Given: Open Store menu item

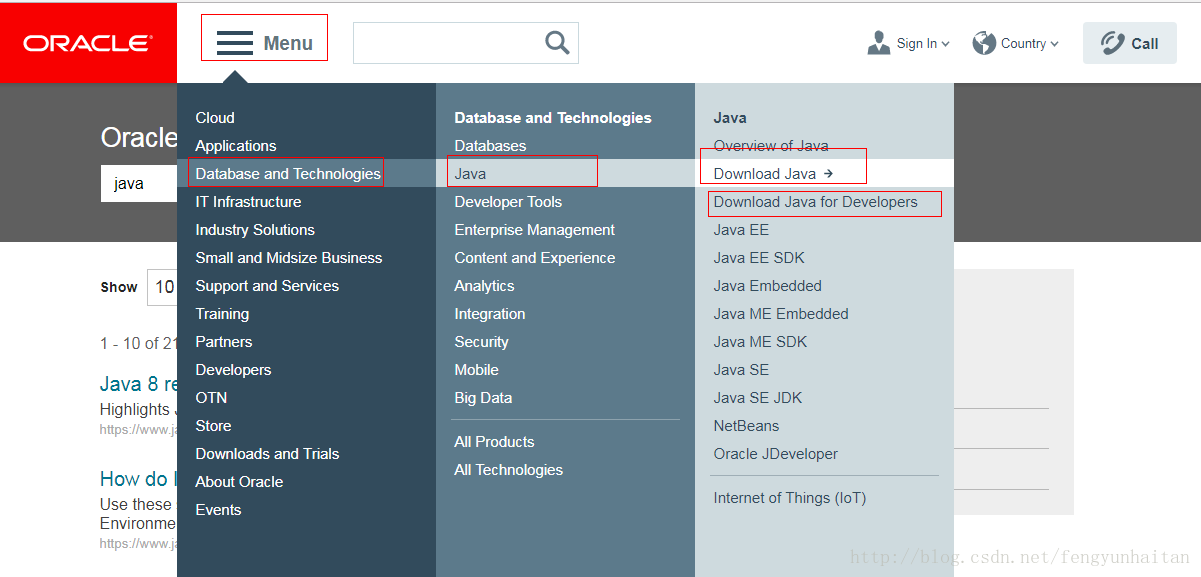Looking at the screenshot, I should click(213, 426).
